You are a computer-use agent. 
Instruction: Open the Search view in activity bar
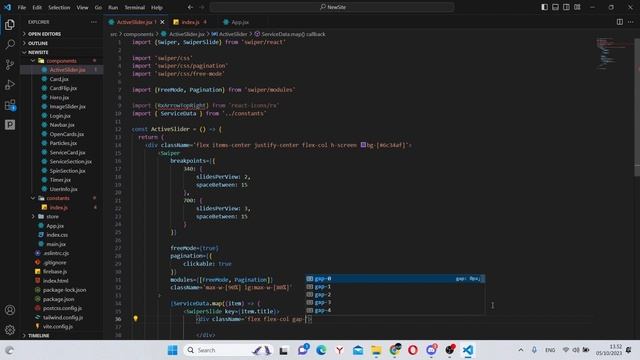point(10,44)
